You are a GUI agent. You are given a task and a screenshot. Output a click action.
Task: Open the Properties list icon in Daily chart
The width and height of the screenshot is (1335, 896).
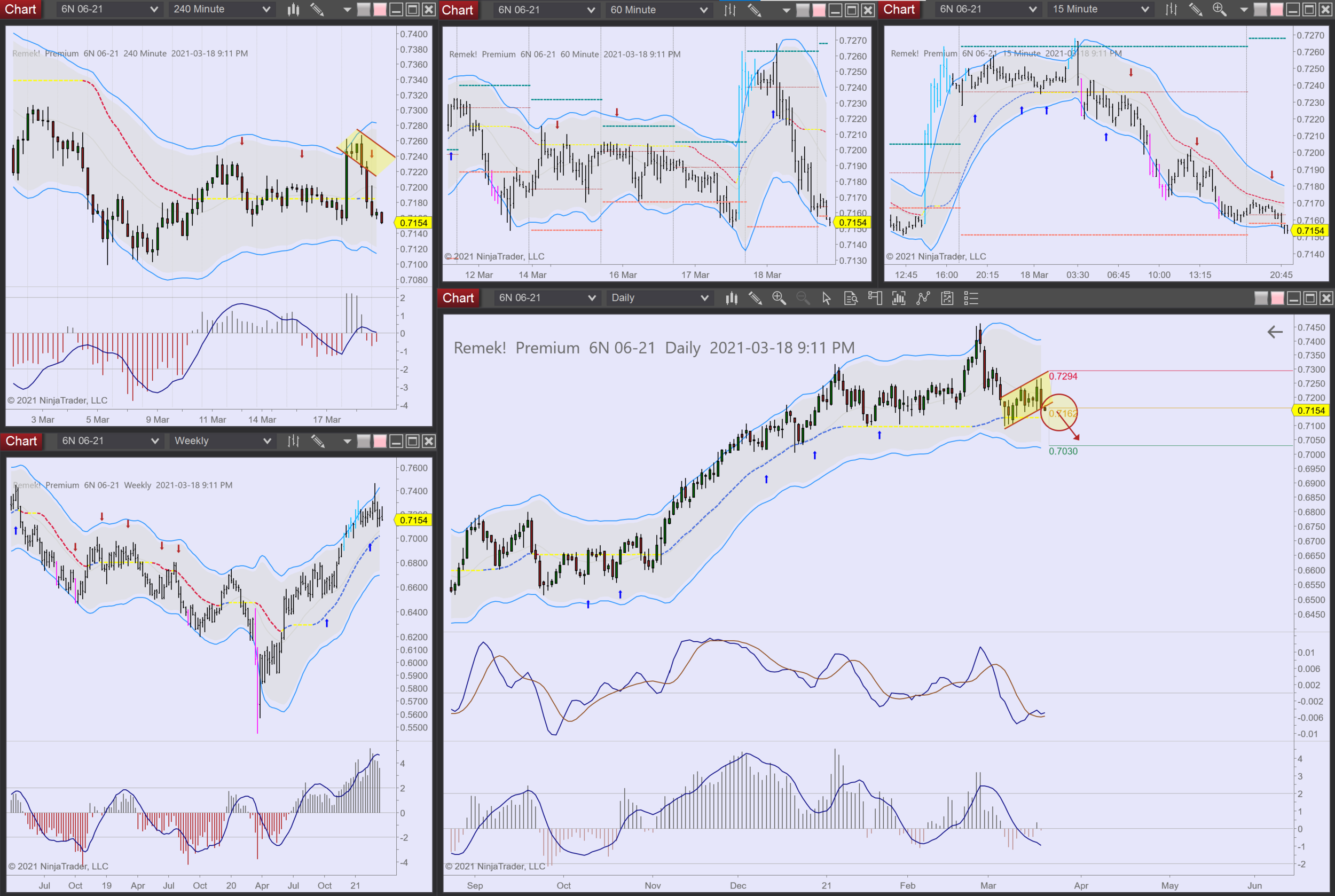(x=971, y=298)
